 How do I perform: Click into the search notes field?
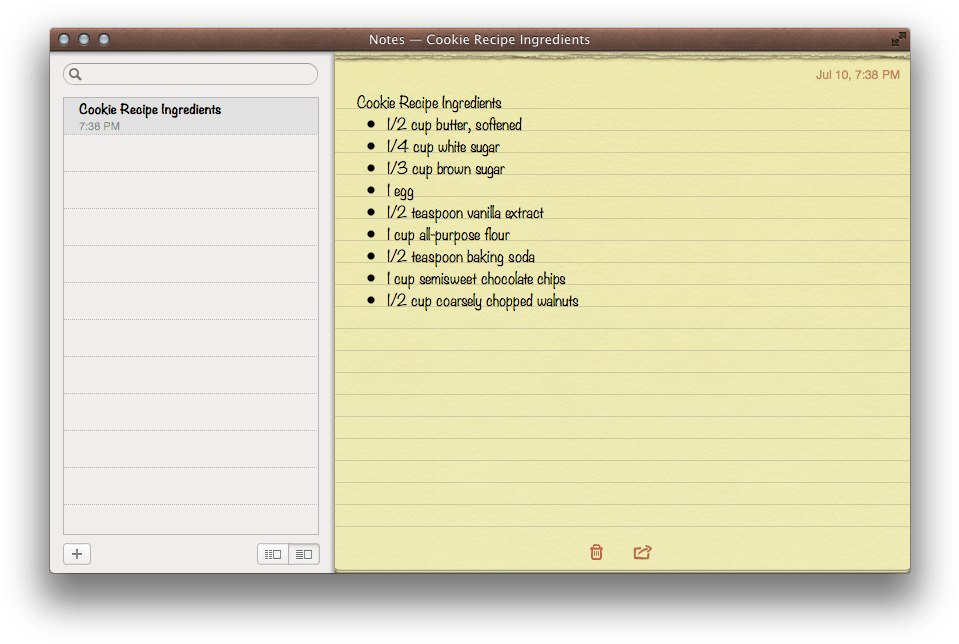pos(190,73)
